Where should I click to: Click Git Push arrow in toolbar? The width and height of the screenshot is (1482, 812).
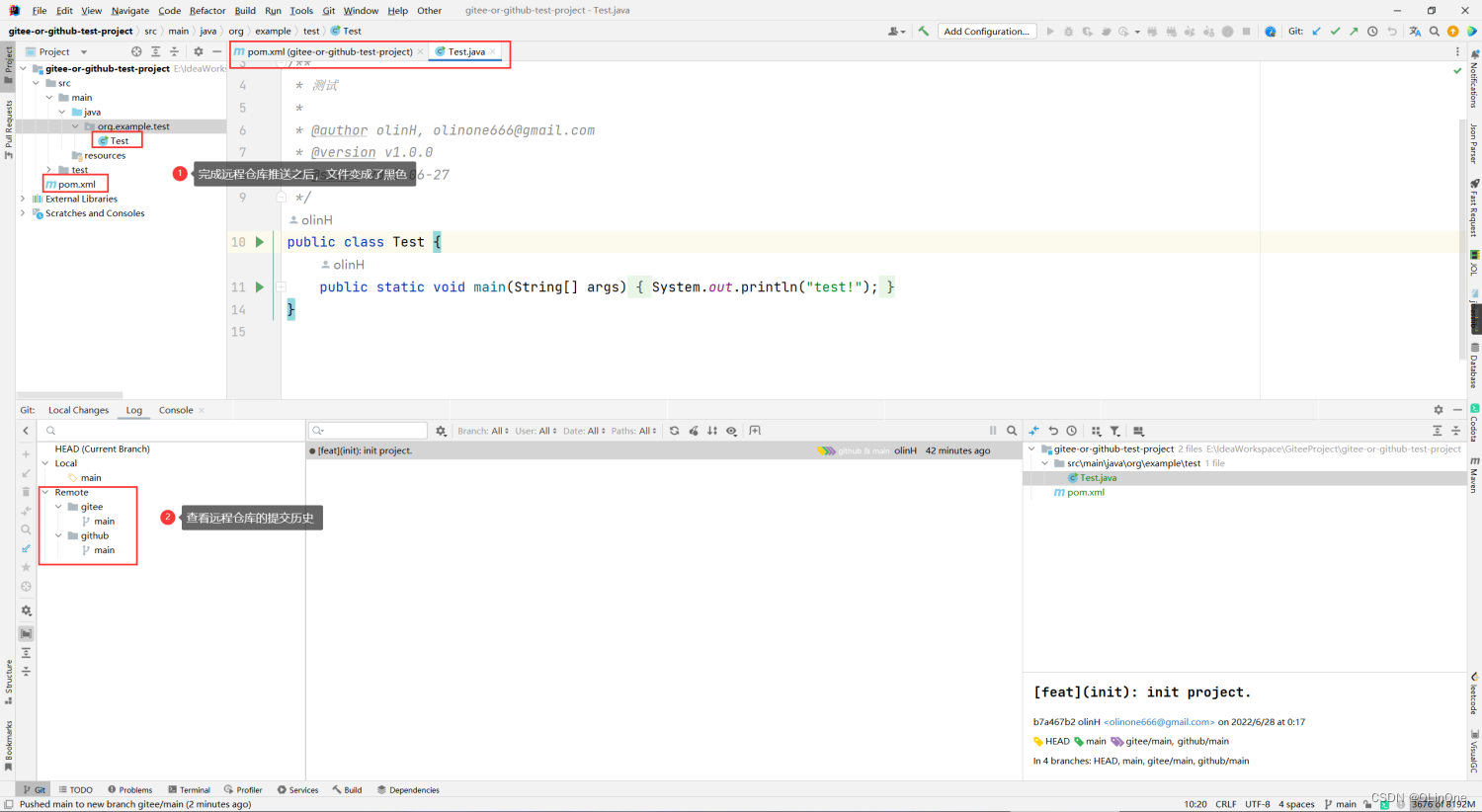coord(1354,31)
